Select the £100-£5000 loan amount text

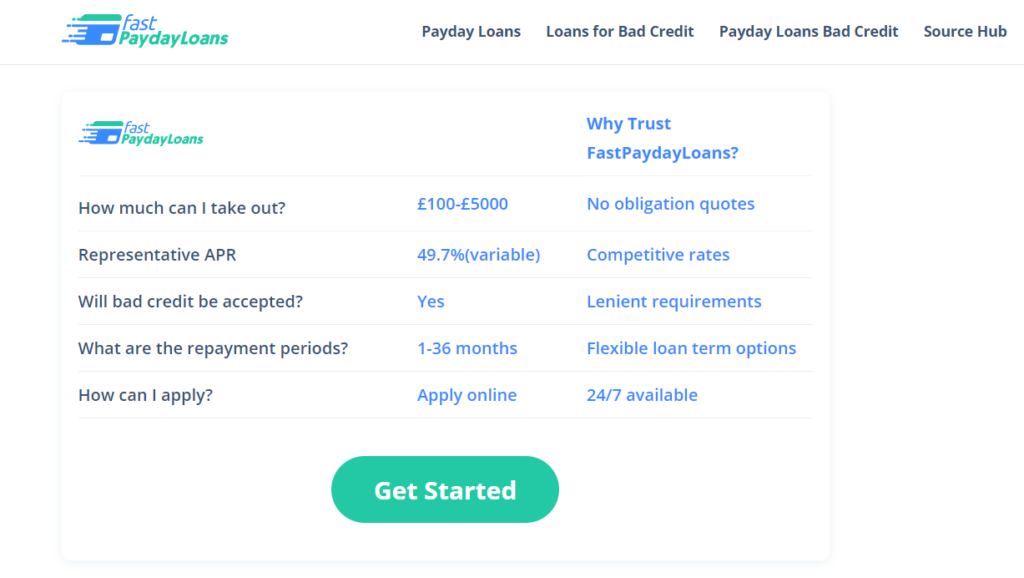[x=462, y=204]
